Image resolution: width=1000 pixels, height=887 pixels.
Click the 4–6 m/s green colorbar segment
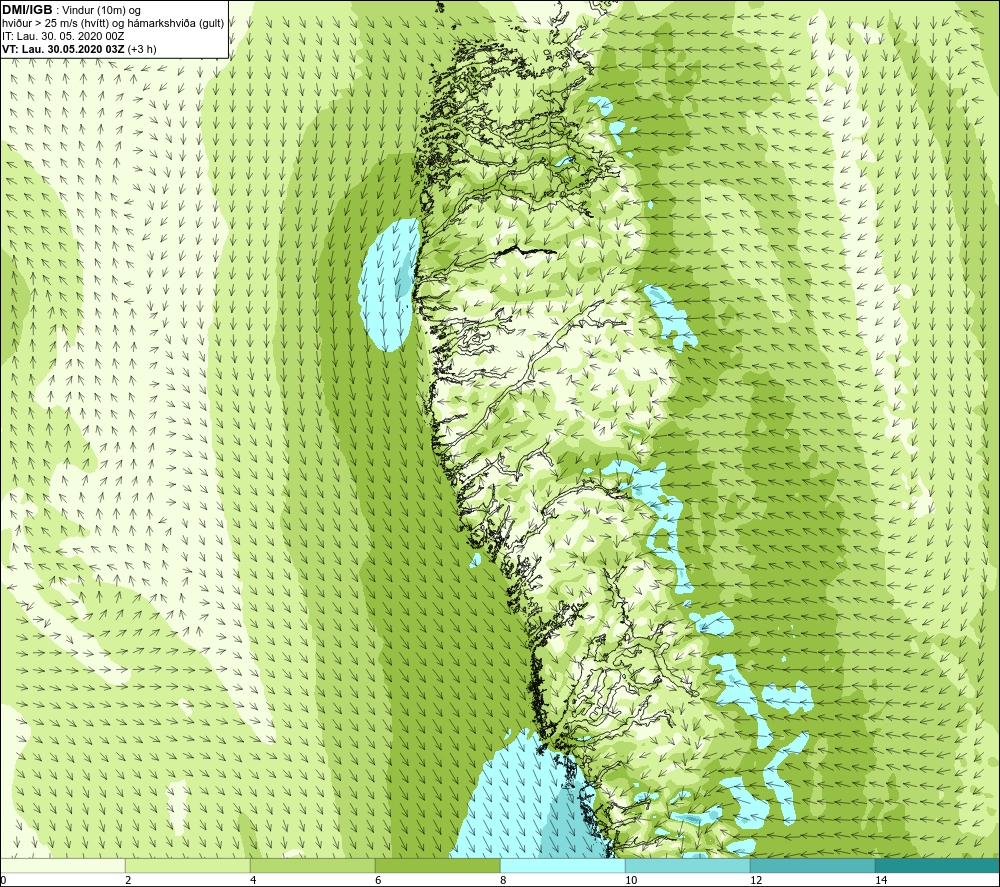pyautogui.click(x=312, y=865)
